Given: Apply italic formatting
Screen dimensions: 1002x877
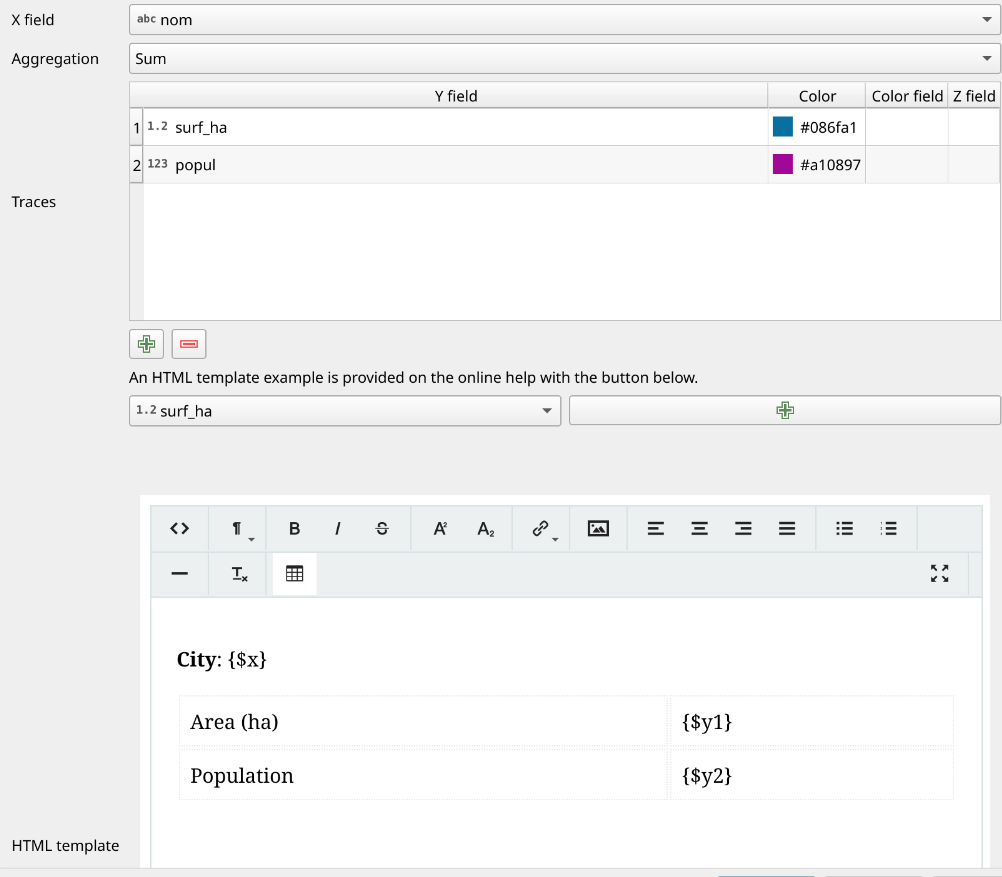Looking at the screenshot, I should 337,529.
